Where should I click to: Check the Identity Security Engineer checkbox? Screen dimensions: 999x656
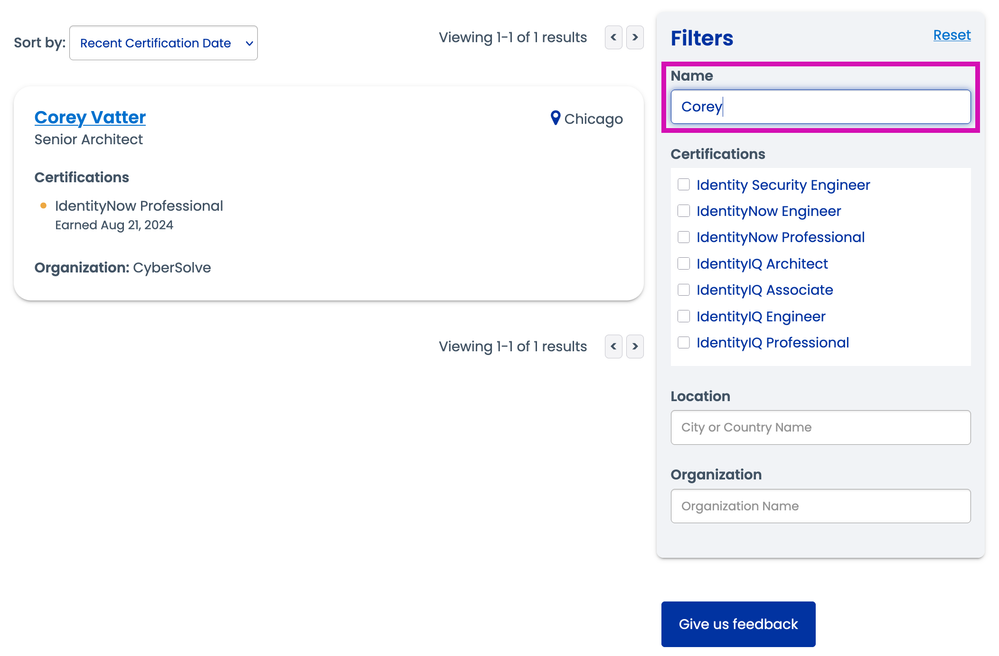(684, 185)
